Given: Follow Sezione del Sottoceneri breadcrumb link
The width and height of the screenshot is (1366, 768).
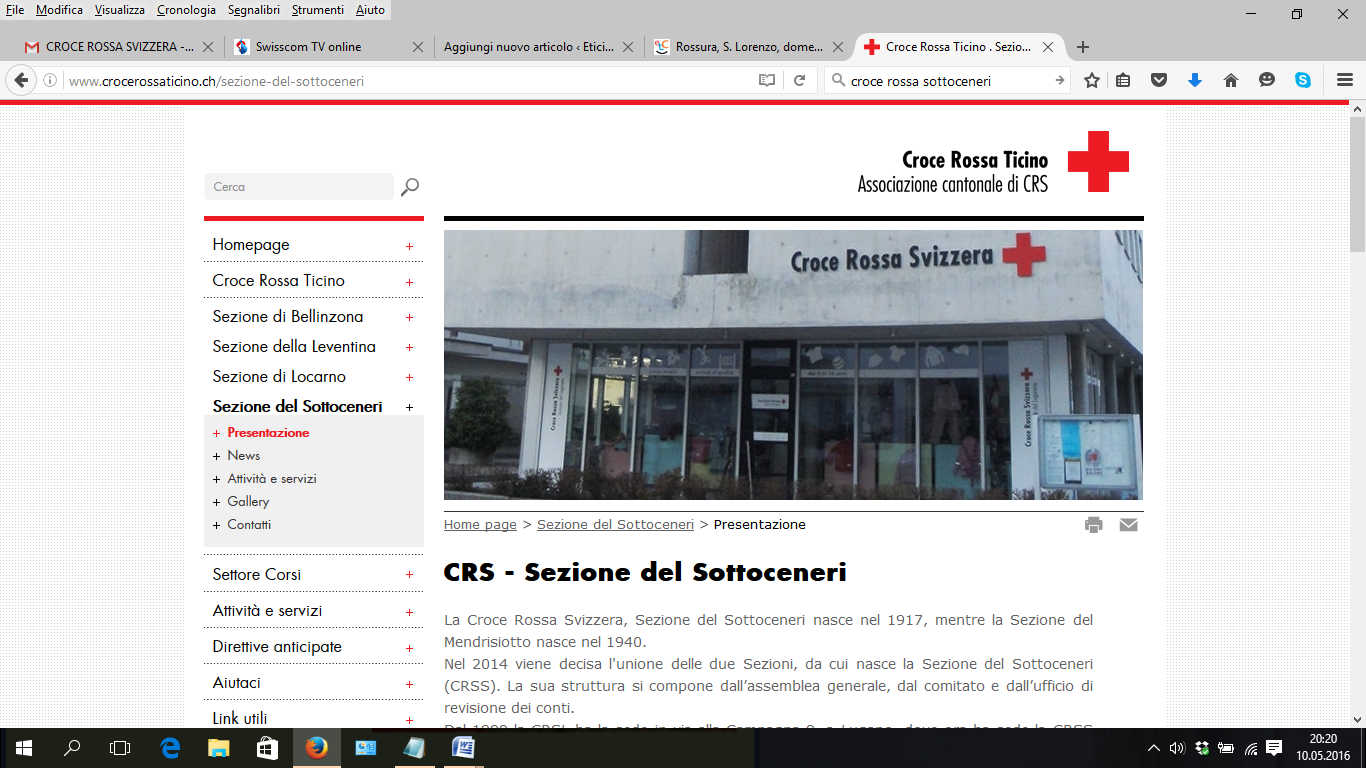Looking at the screenshot, I should (x=615, y=525).
